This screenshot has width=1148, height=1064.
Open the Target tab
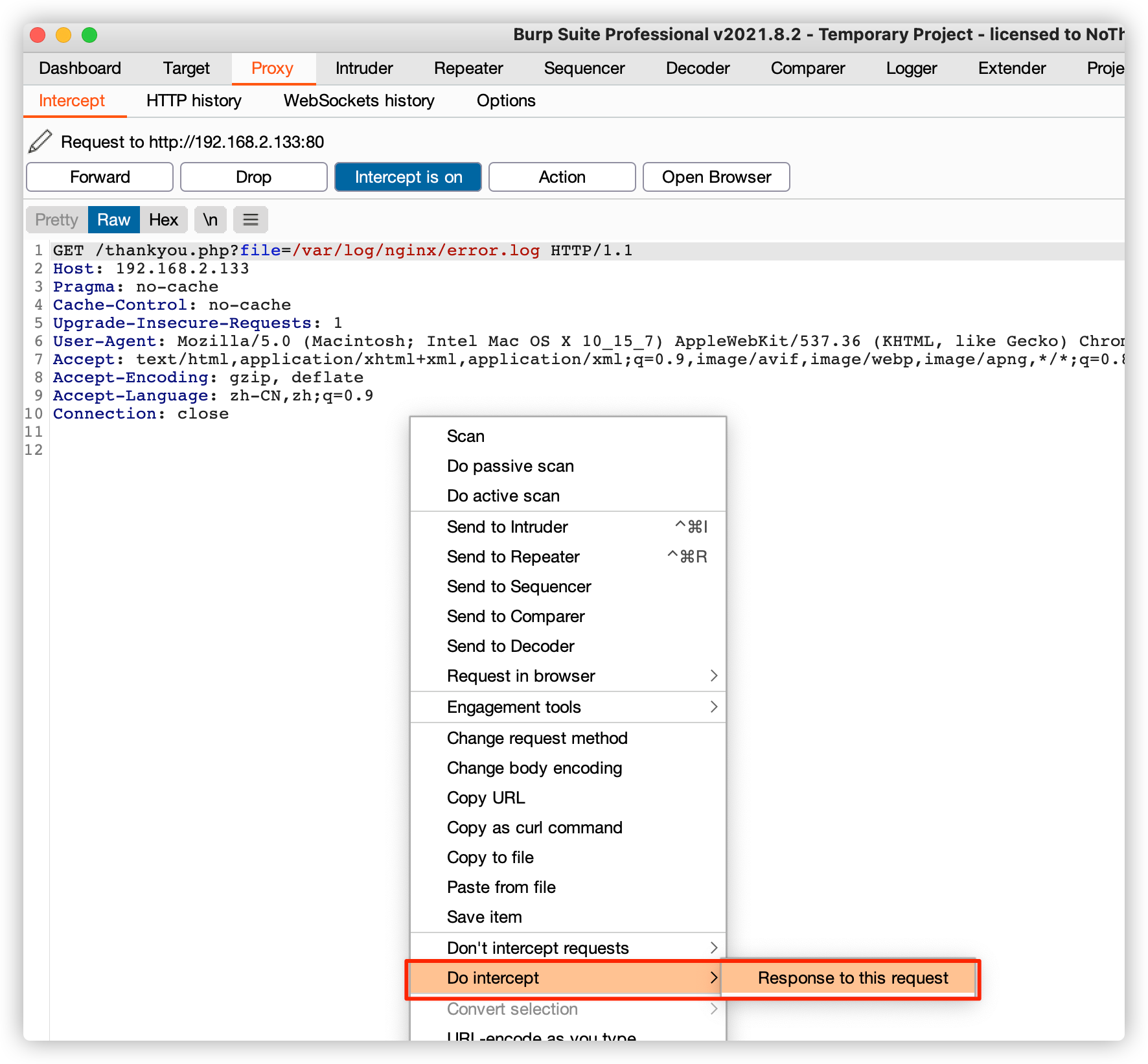coord(187,68)
